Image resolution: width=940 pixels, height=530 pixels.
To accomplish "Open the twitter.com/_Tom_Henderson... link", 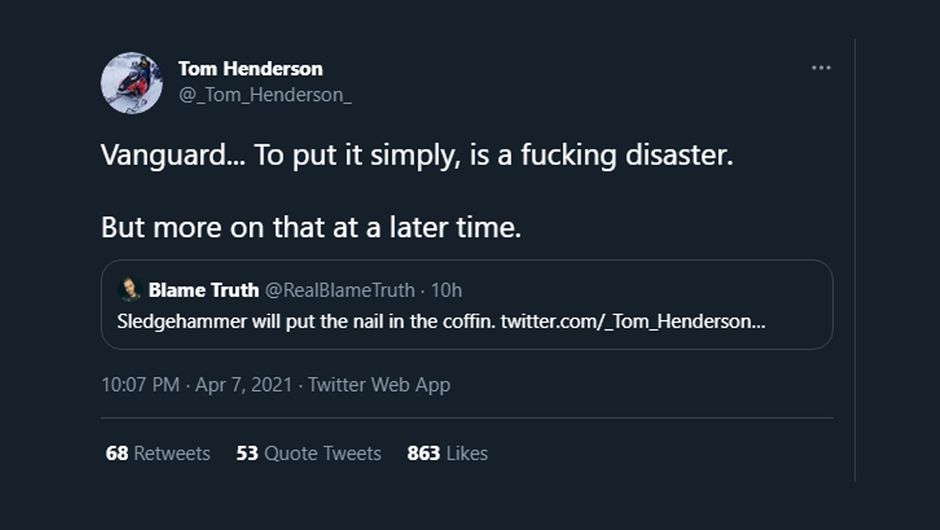I will click(x=632, y=322).
